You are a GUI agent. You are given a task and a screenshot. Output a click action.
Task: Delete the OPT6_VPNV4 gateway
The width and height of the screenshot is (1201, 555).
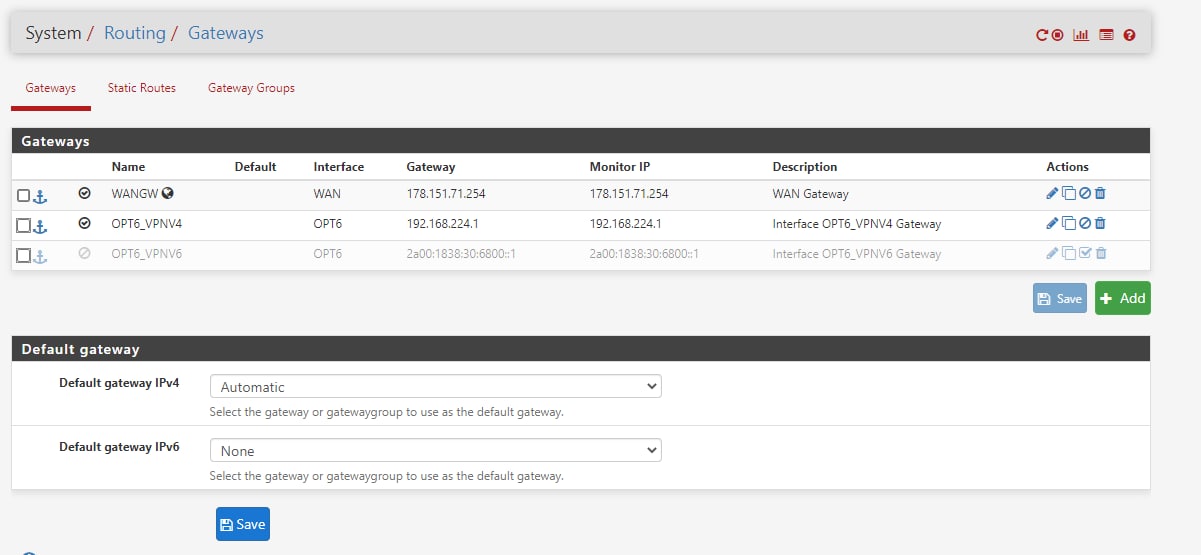click(1100, 224)
